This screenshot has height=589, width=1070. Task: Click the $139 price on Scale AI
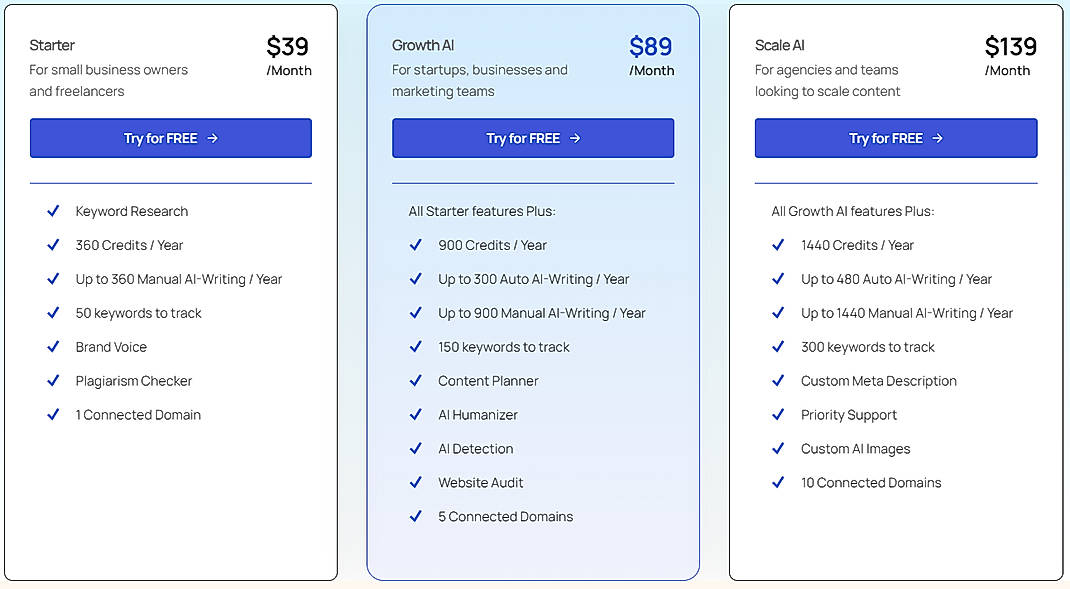(1008, 45)
